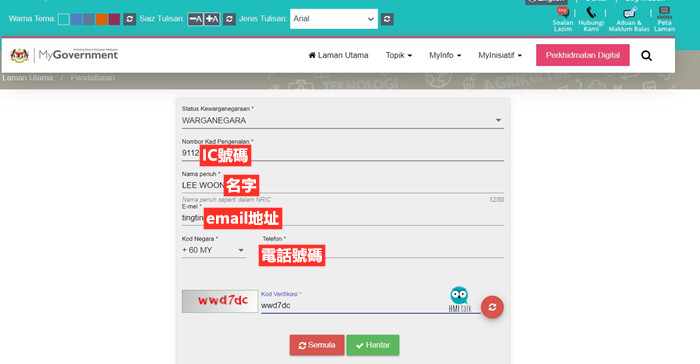The image size is (700, 364).
Task: Reset the font type with the refresh icon
Action: coord(387,19)
